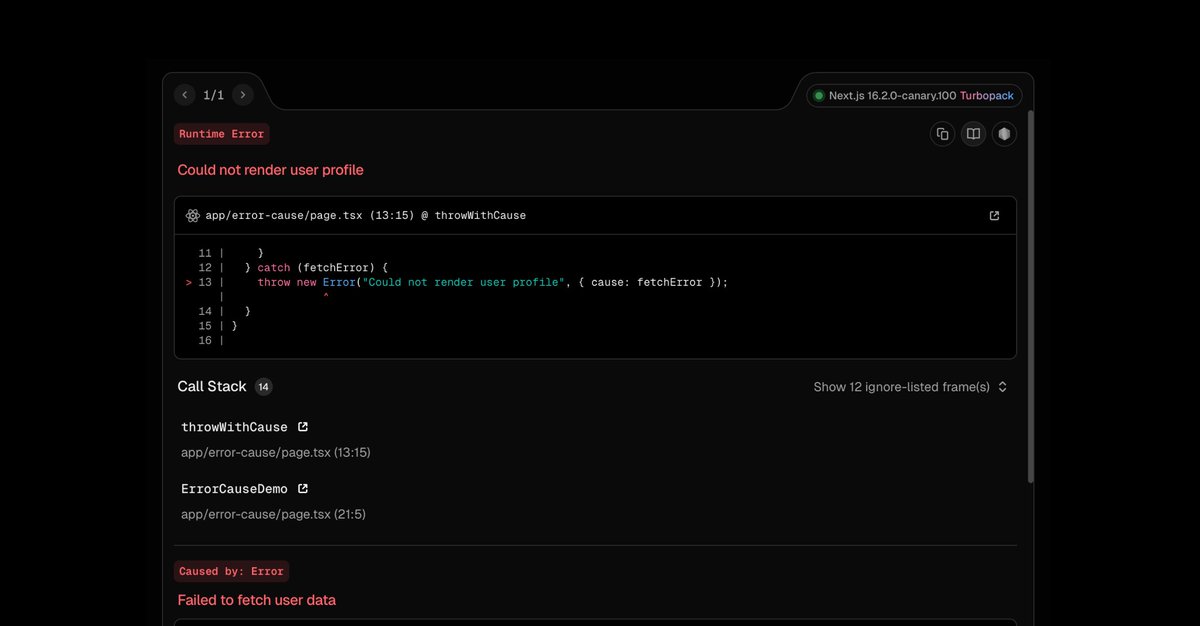Click the ErrorCauseDemo call stack entry
This screenshot has height=626, width=1200.
(234, 489)
